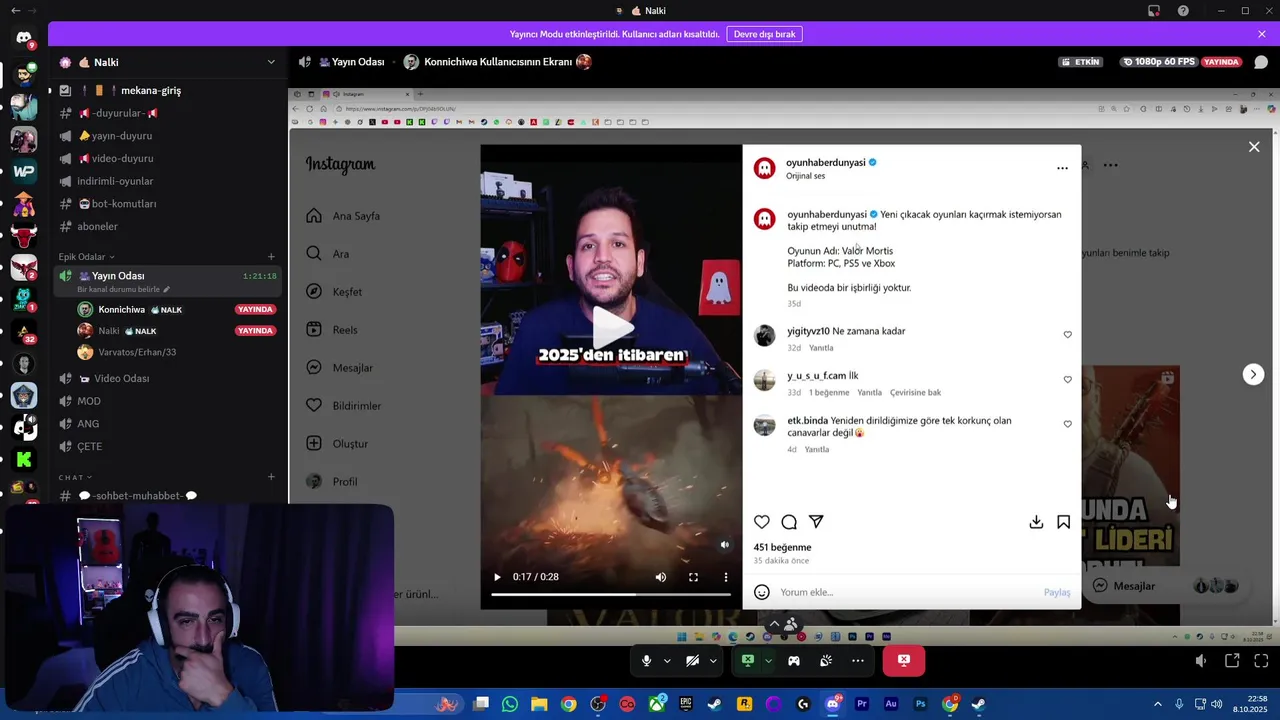Join the Video Odası voice channel

point(167,378)
